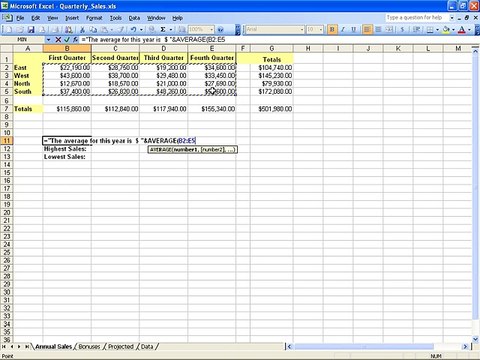Open the Zoom 100% dropdown
The height and width of the screenshot is (360, 480).
211,30
